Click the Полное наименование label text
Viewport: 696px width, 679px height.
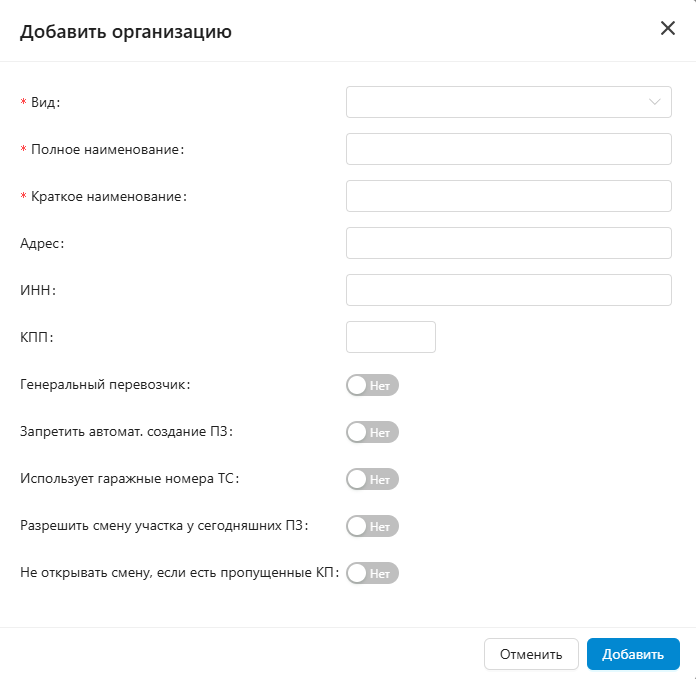107,149
